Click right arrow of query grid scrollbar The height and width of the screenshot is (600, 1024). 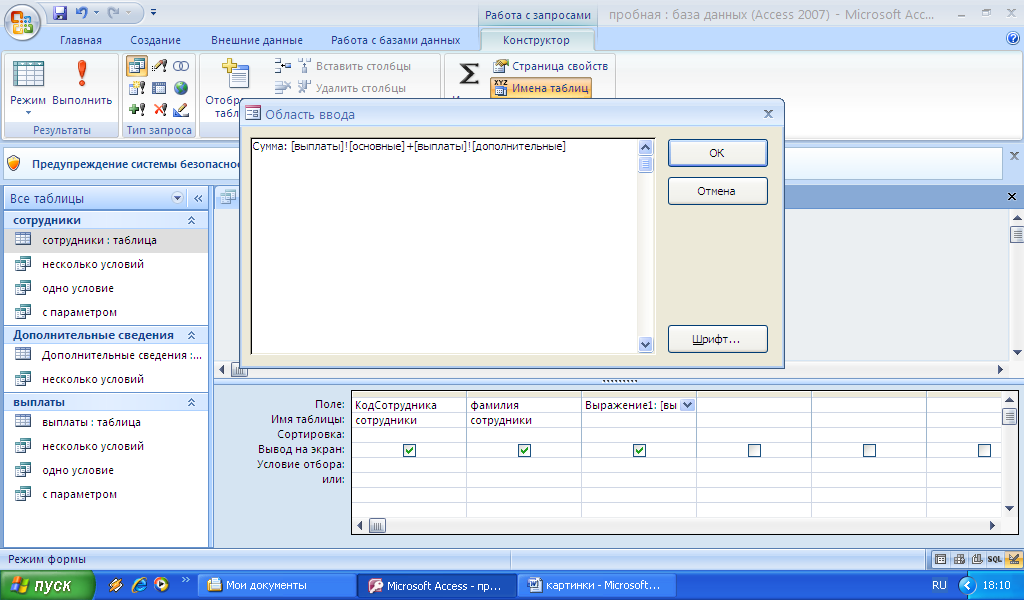coord(992,526)
